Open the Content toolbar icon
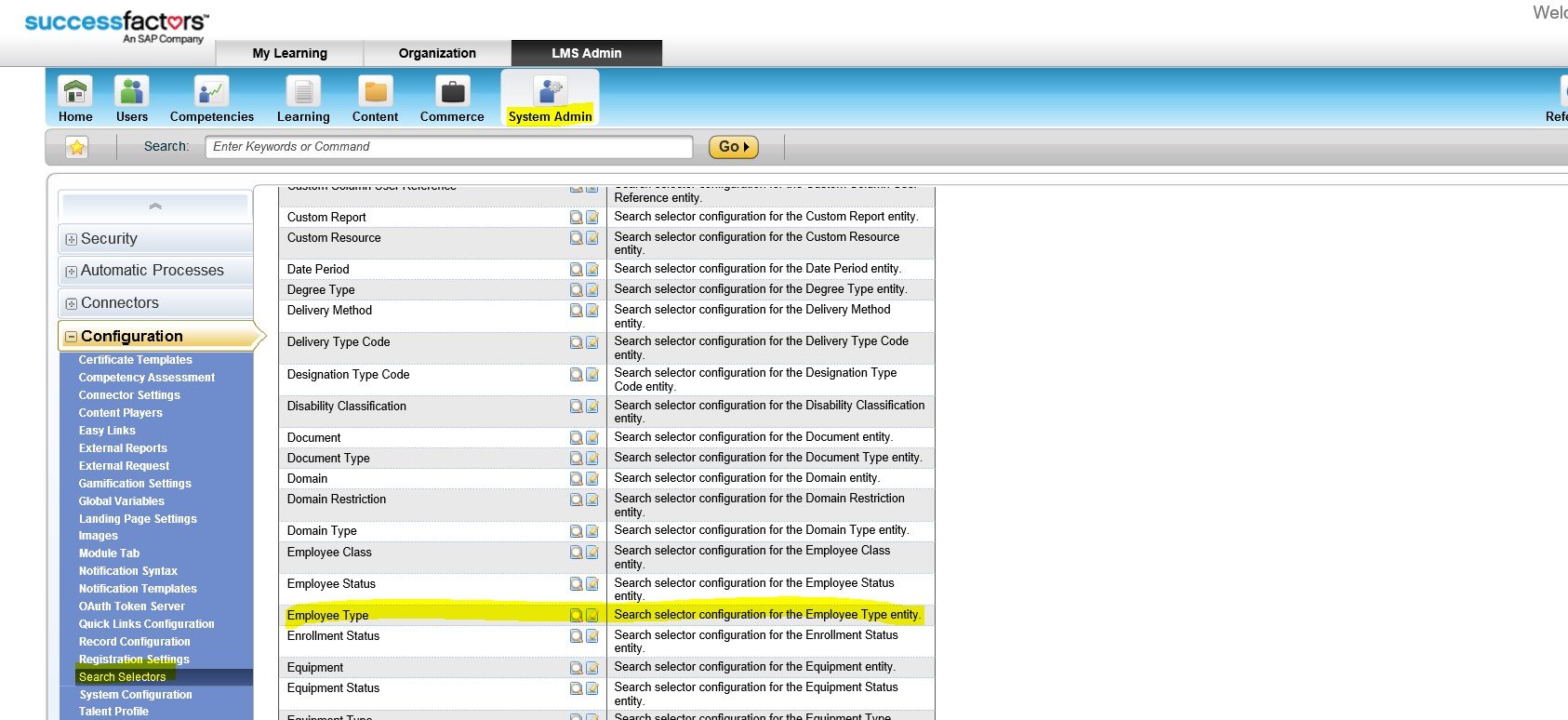Screen dimensions: 1568x720 point(375,91)
